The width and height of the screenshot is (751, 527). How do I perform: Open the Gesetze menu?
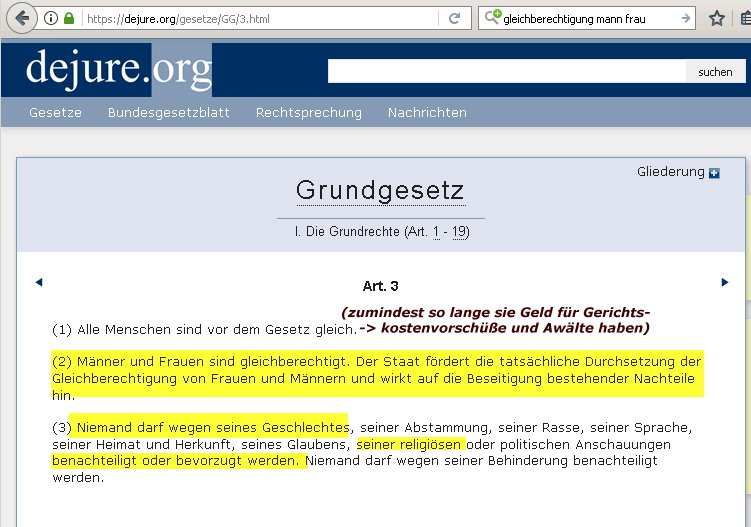click(x=55, y=113)
